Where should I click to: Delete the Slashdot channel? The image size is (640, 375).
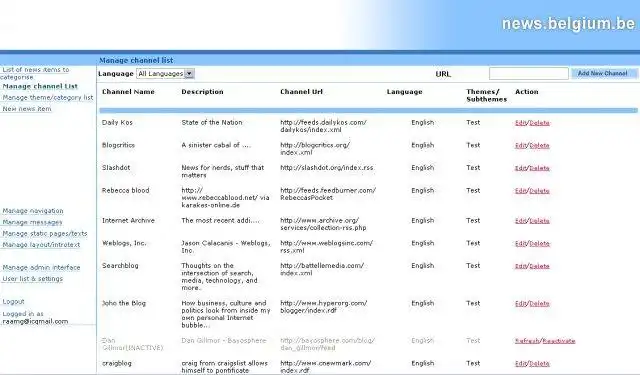(x=539, y=168)
